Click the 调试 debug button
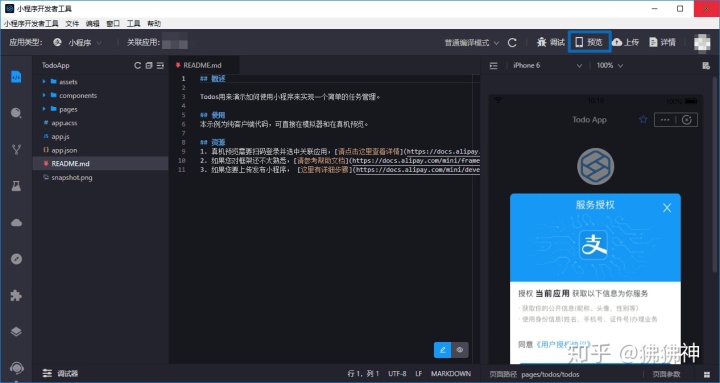The width and height of the screenshot is (720, 383). pyautogui.click(x=551, y=42)
